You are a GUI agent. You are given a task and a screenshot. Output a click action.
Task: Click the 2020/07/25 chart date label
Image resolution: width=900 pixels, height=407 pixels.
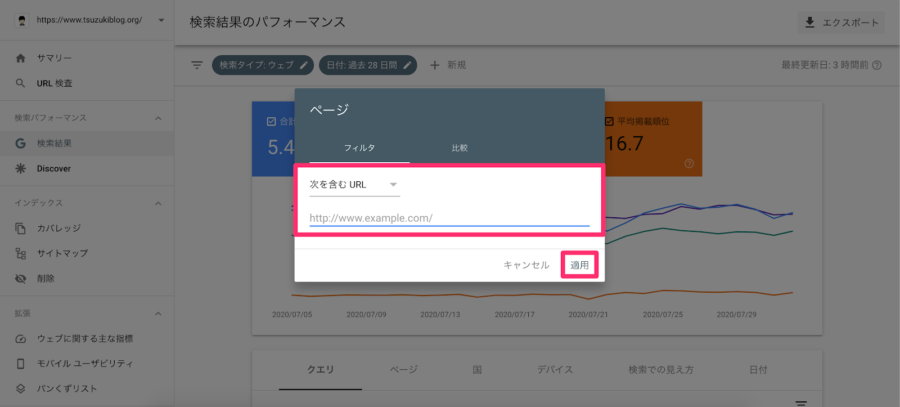pos(663,315)
